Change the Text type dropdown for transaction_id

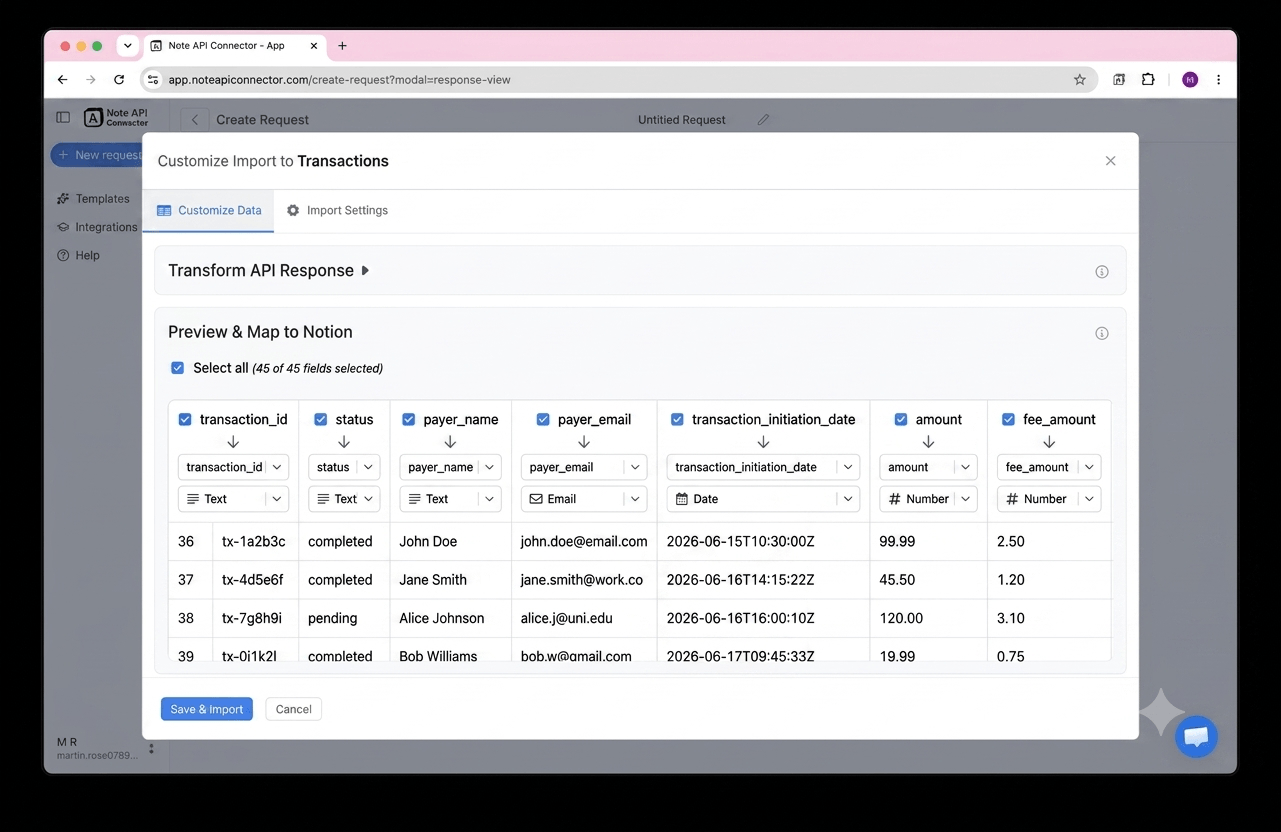(233, 499)
